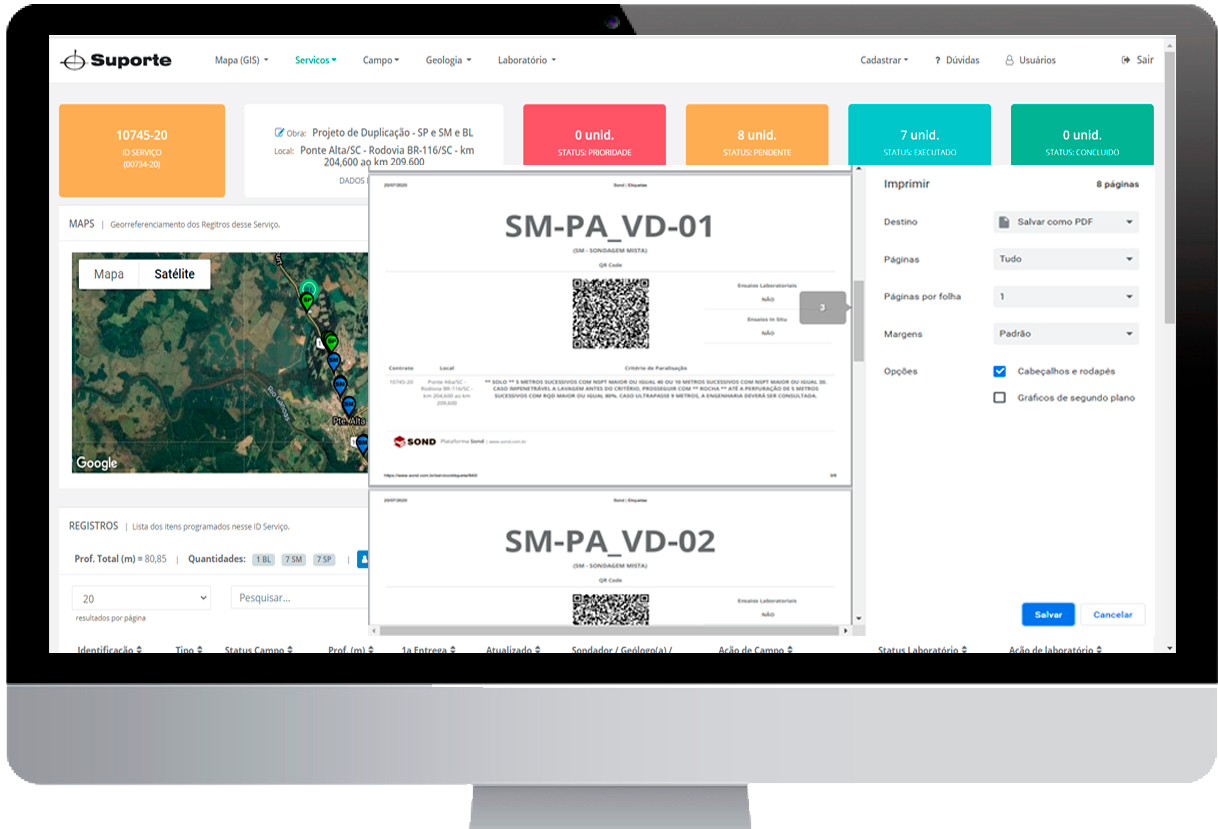Filter by Status: Pendente card

757,135
